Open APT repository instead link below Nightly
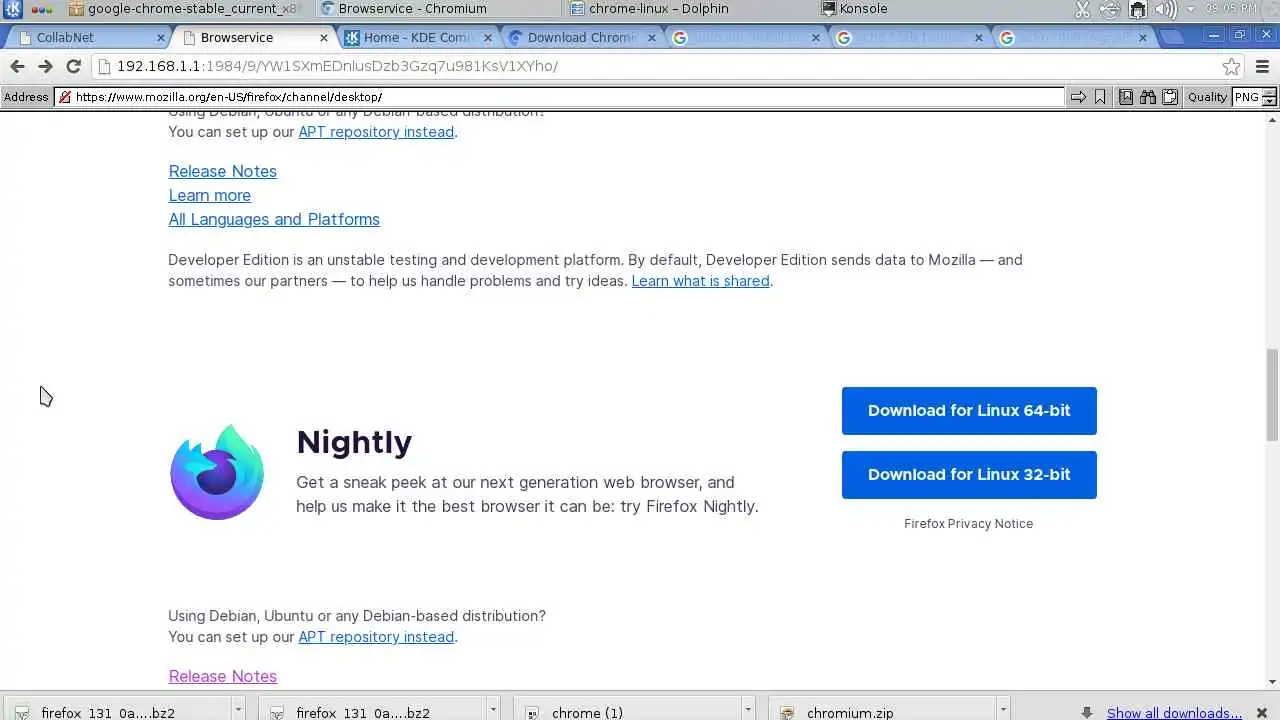This screenshot has width=1280, height=720. [376, 637]
